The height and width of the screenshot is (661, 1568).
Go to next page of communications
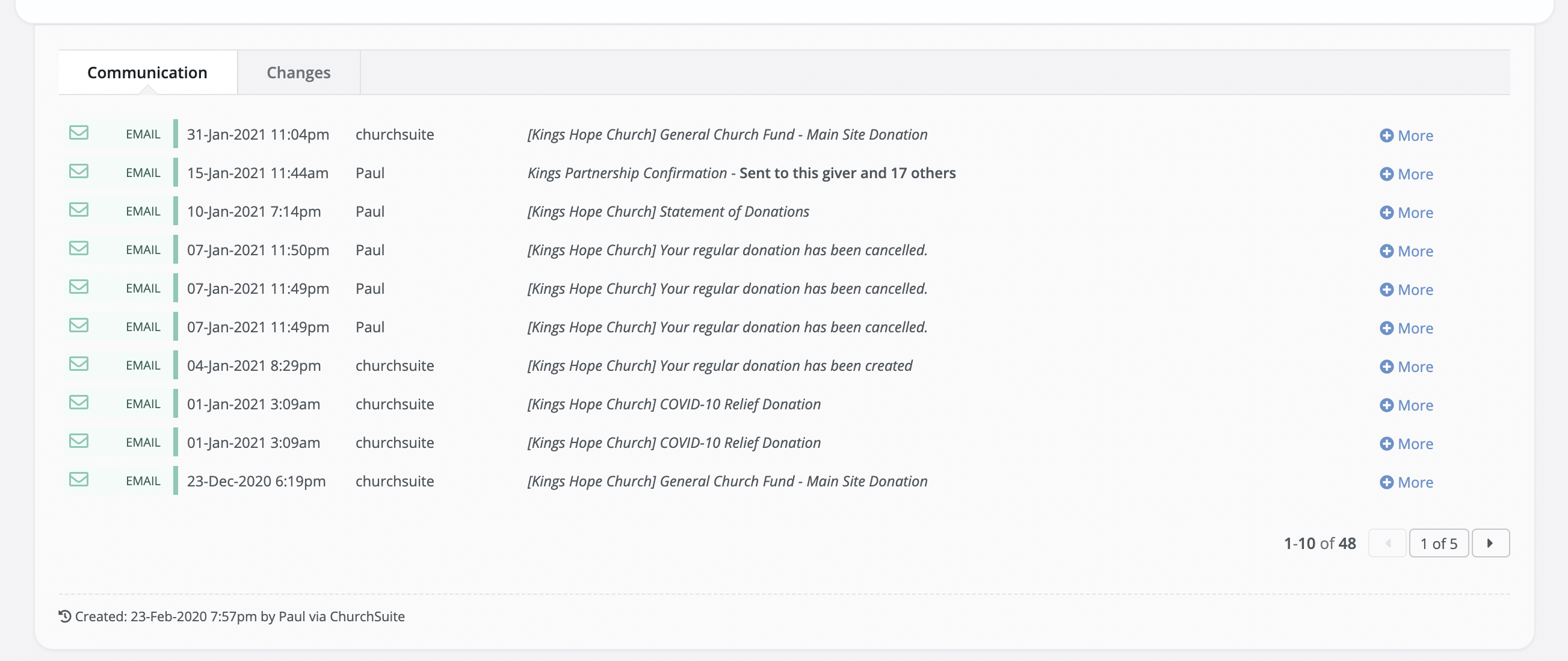(1490, 543)
